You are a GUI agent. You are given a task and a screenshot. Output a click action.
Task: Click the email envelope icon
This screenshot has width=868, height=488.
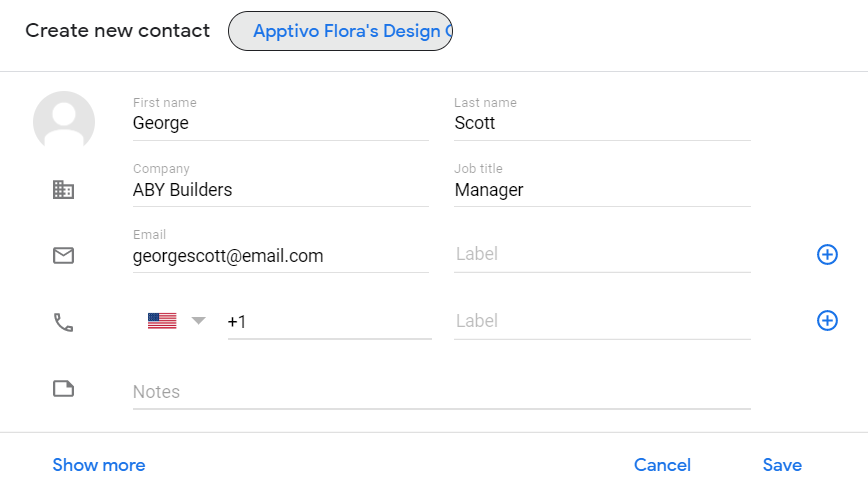(63, 255)
